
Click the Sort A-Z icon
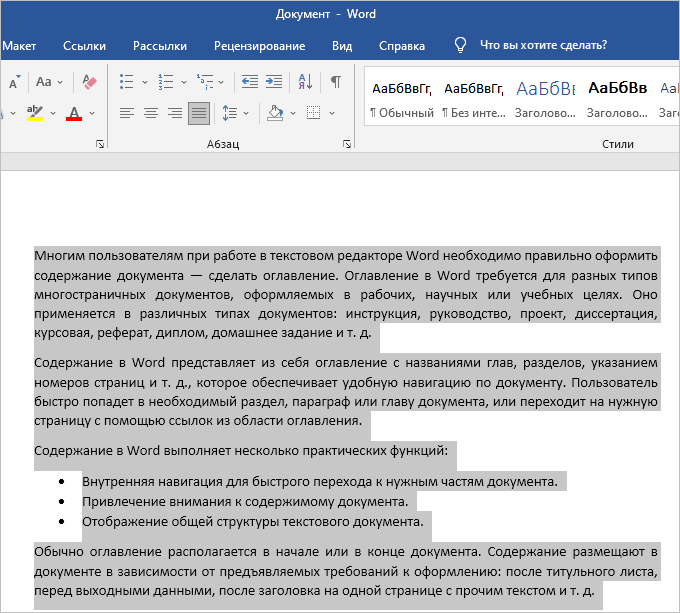click(305, 82)
